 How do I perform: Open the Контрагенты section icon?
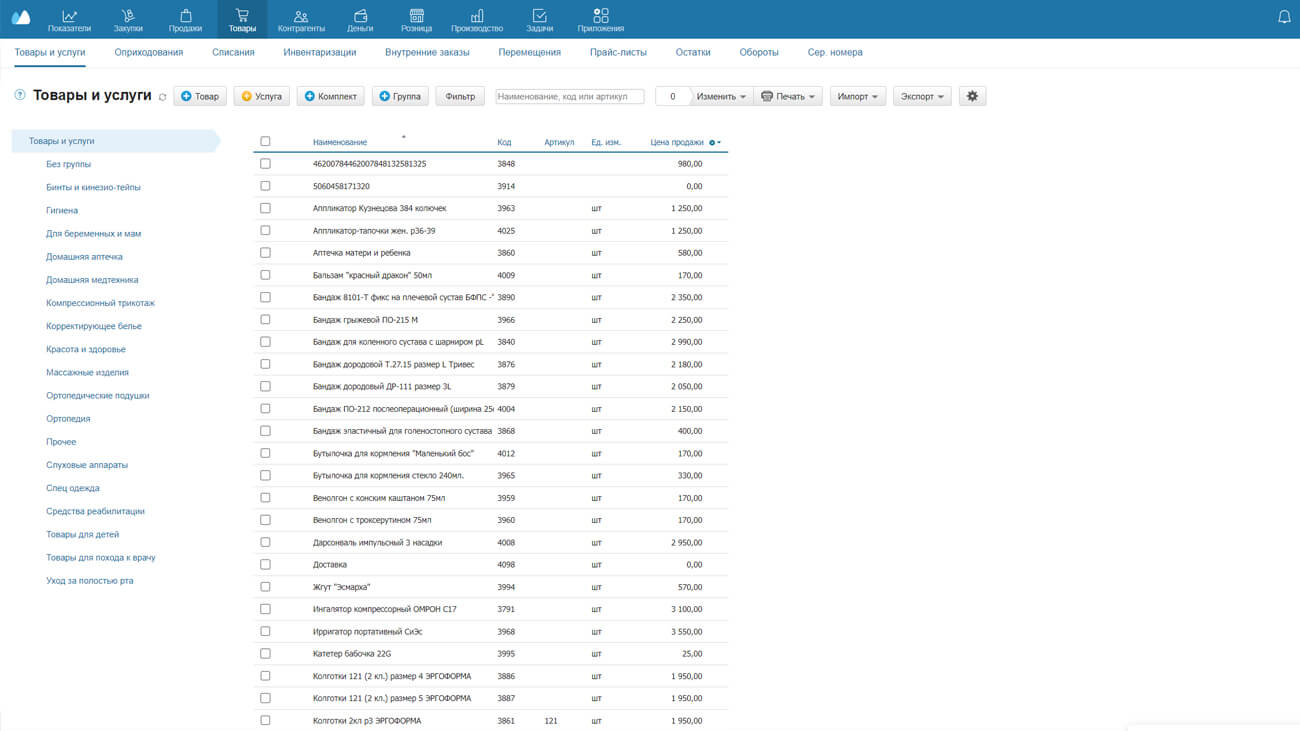(301, 16)
